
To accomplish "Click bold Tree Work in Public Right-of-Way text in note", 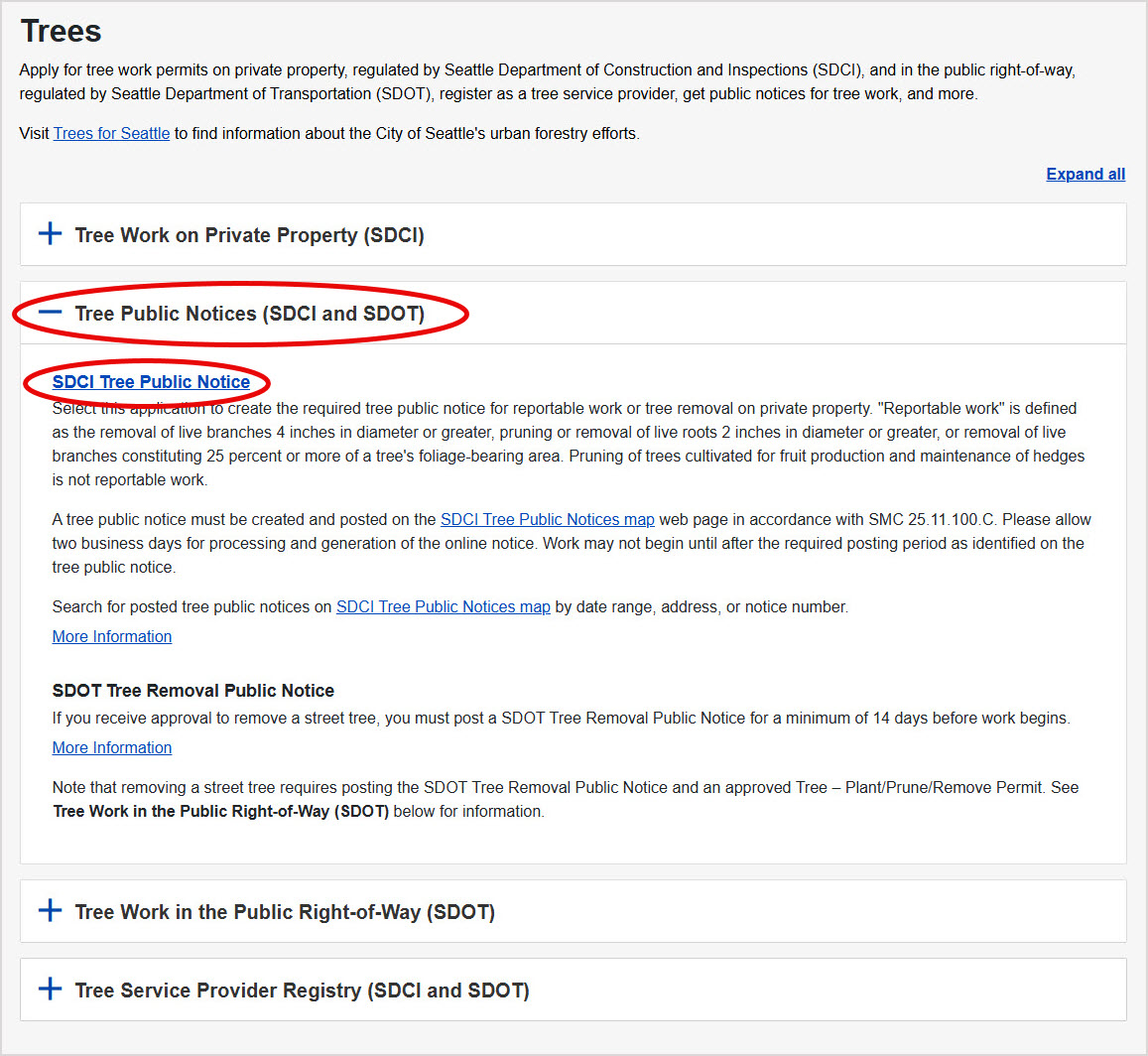I will point(220,811).
